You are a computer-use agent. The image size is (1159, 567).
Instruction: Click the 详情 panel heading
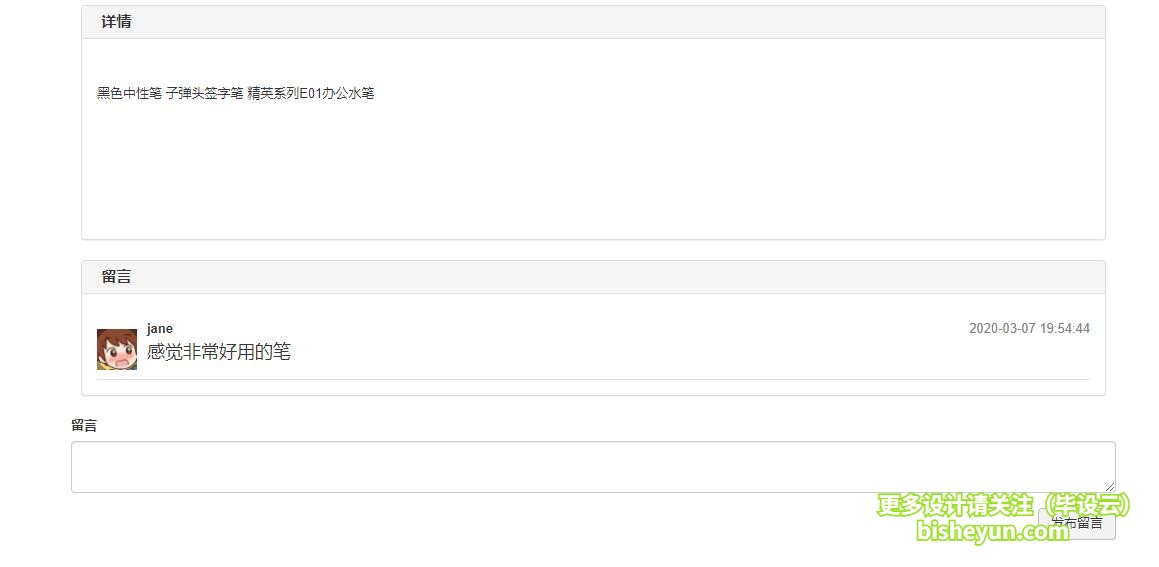coord(117,22)
